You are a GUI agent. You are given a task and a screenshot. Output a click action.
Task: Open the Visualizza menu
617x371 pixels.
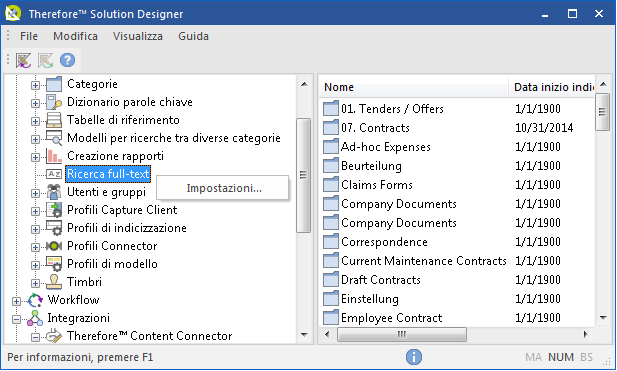pyautogui.click(x=138, y=36)
